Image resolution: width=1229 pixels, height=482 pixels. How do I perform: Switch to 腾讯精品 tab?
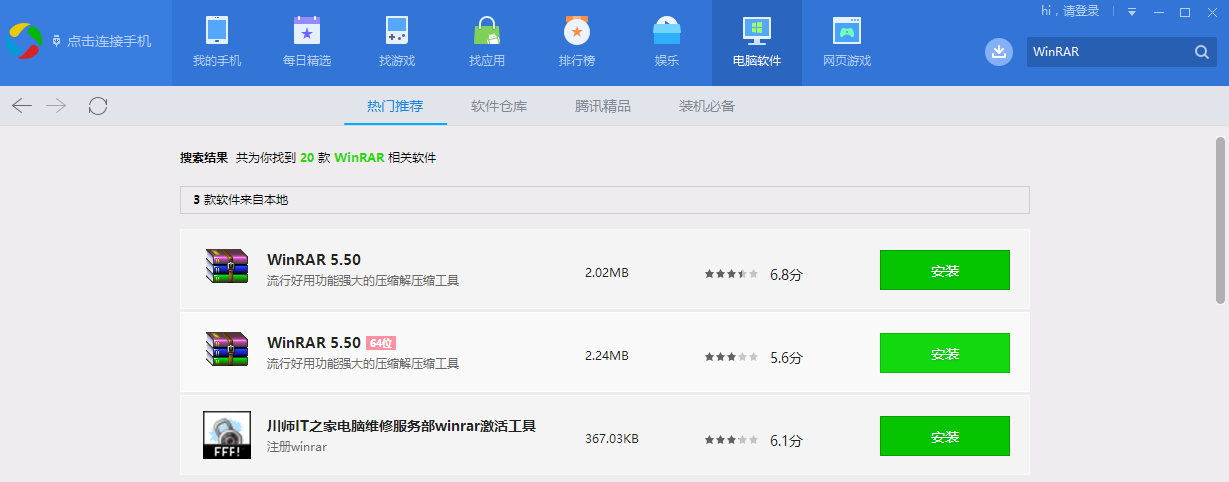[x=603, y=106]
